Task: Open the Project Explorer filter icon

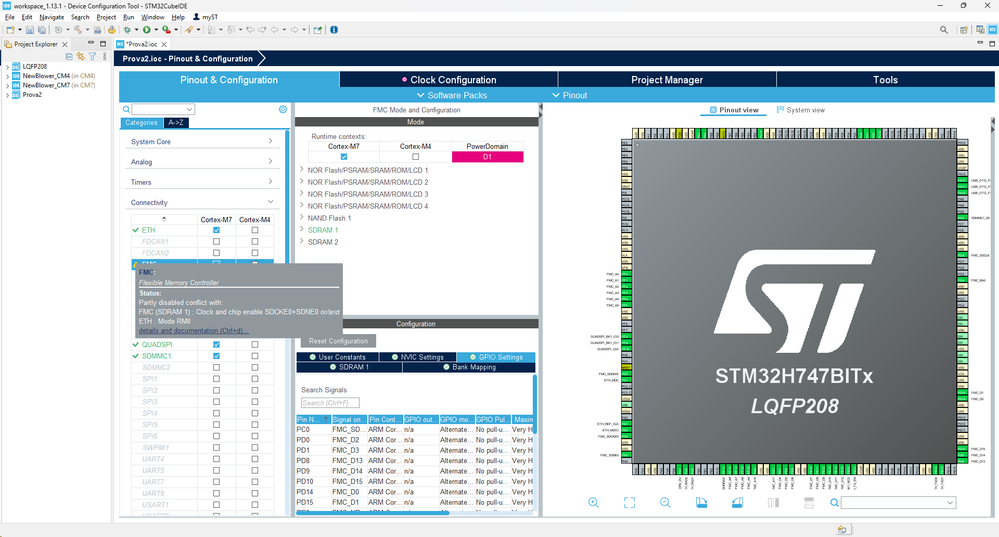Action: click(92, 56)
